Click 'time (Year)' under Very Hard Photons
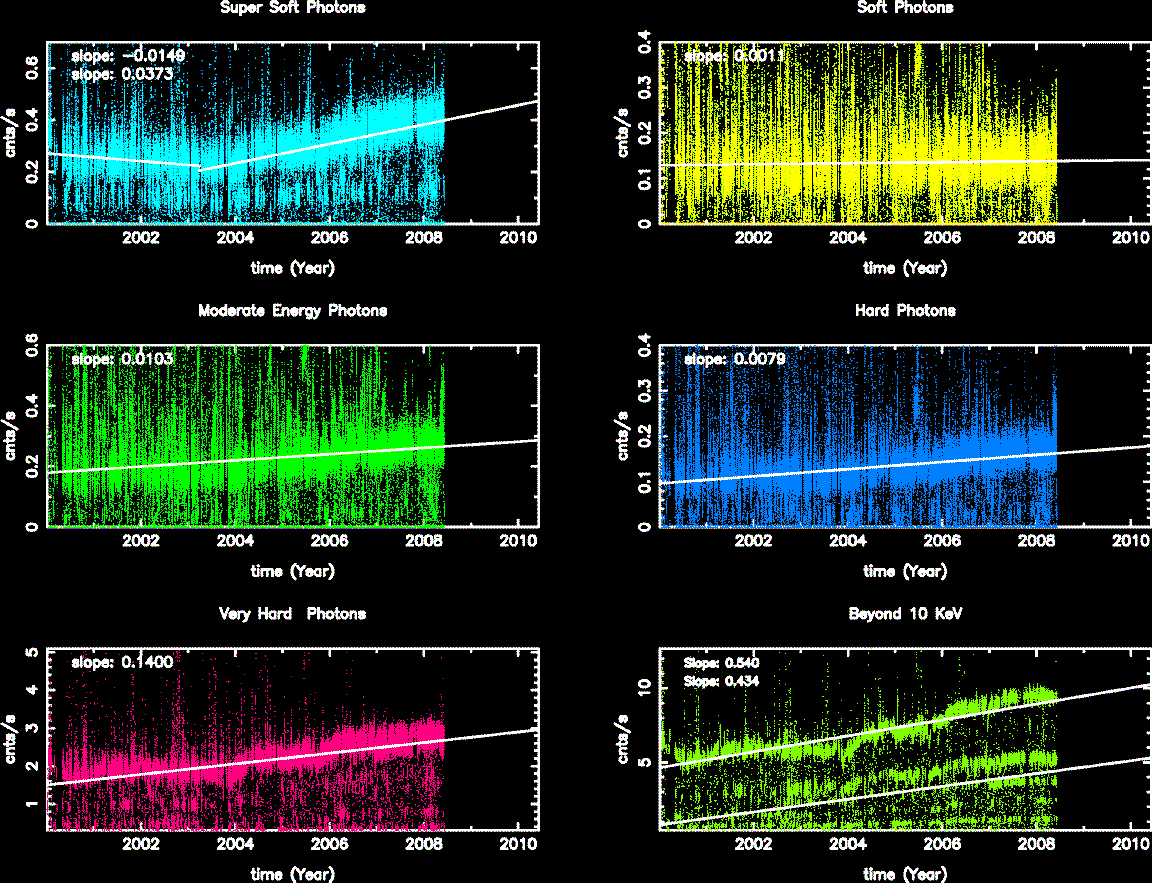1152x883 pixels. click(292, 874)
